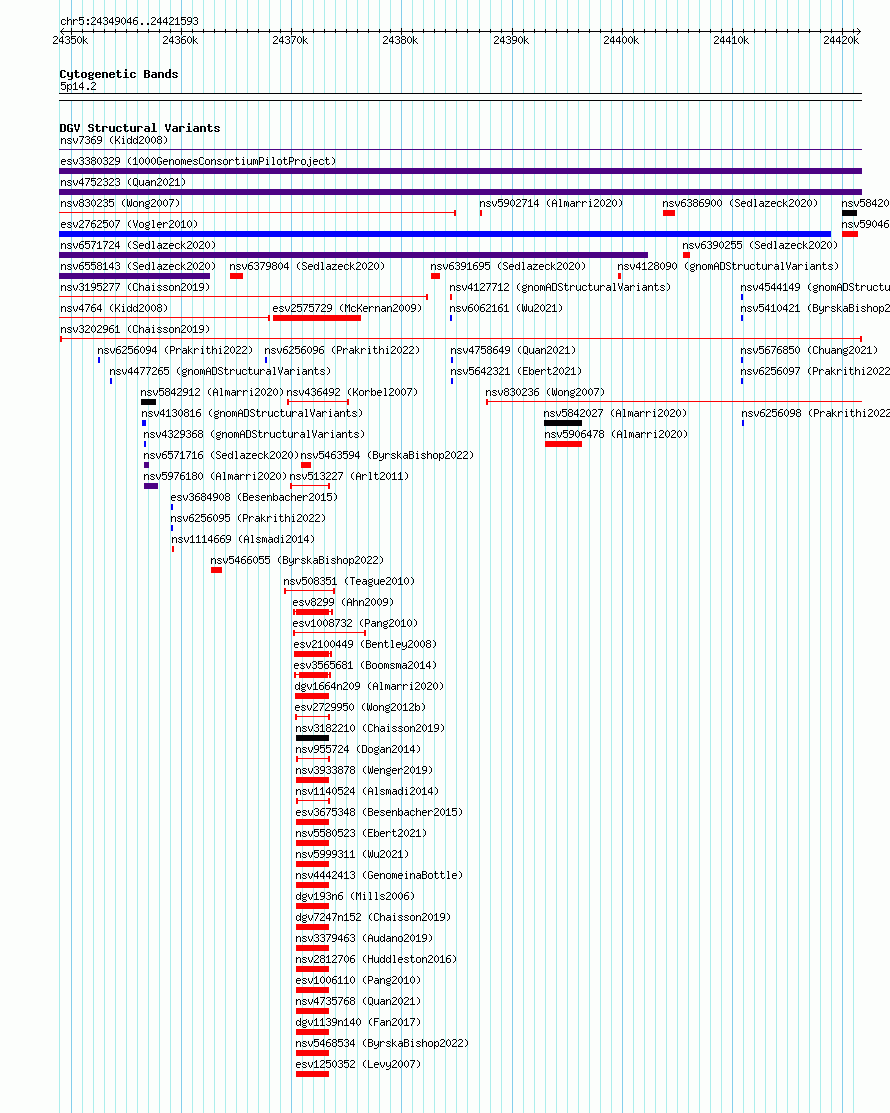Select the nsv5842912 (Almarri2020) label
Image resolution: width=890 pixels, height=1113 pixels.
(x=211, y=393)
